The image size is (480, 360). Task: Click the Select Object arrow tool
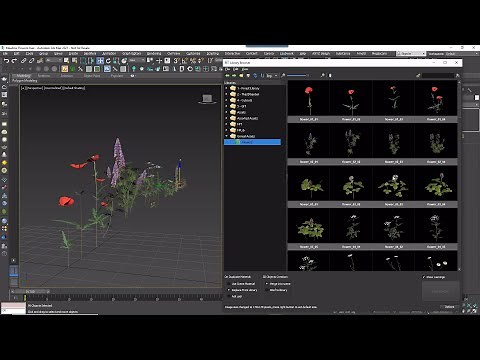click(66, 61)
